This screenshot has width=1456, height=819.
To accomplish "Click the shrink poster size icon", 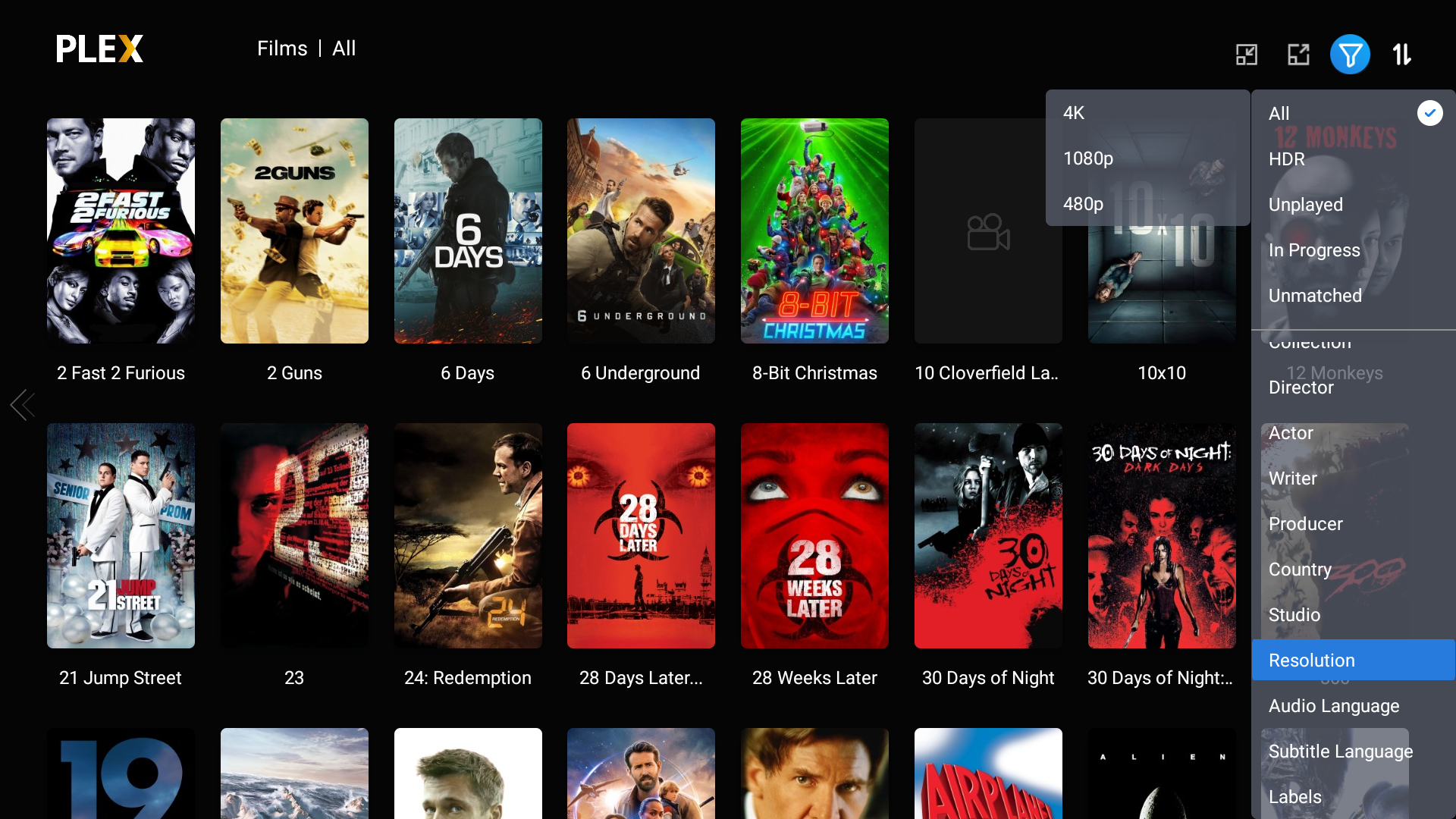I will 1247,55.
